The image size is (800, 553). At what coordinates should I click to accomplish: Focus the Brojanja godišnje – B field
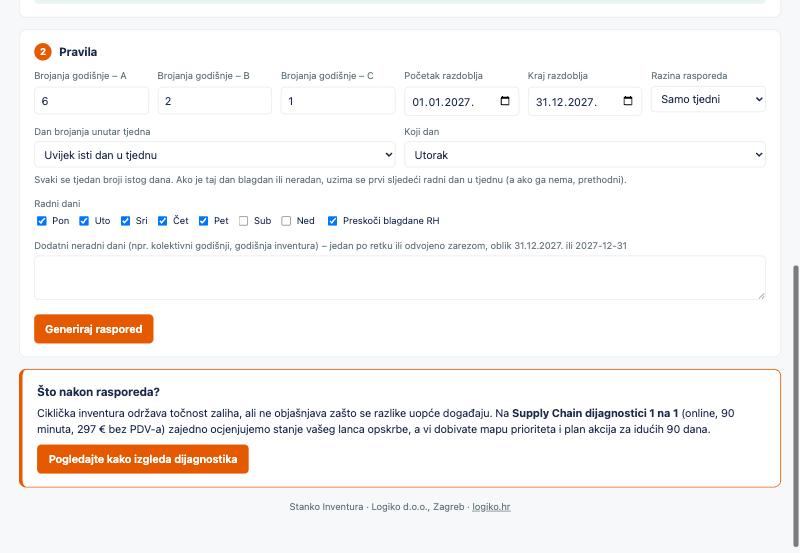click(x=215, y=100)
